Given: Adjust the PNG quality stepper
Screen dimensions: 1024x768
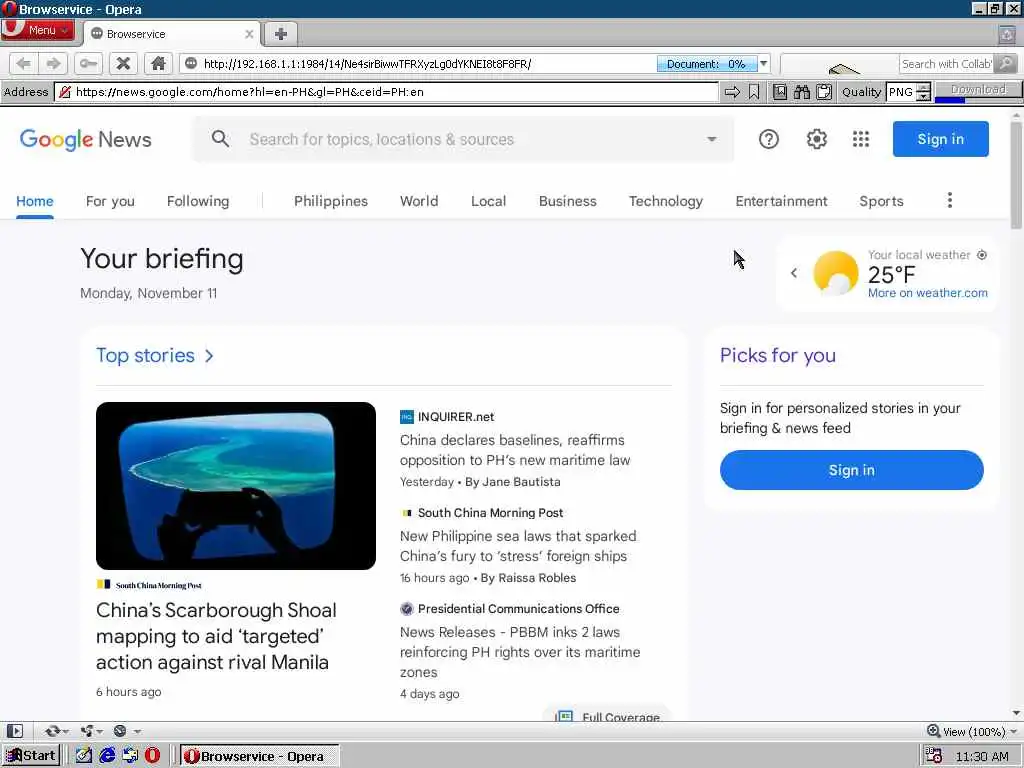Looking at the screenshot, I should point(923,92).
